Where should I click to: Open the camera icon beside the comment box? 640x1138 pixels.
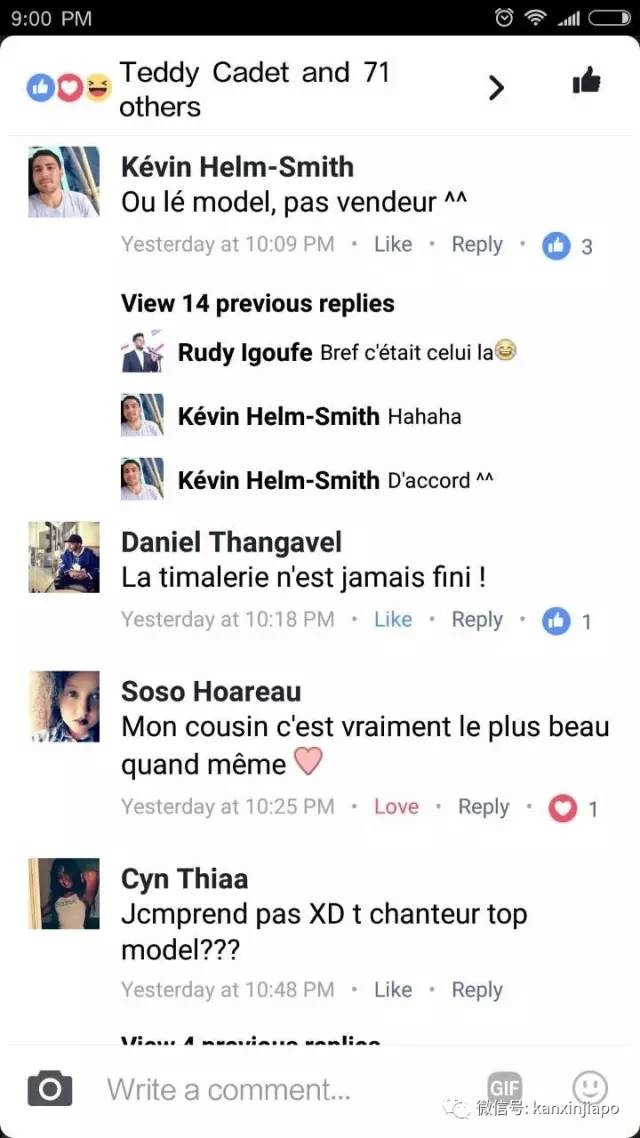click(x=49, y=1088)
